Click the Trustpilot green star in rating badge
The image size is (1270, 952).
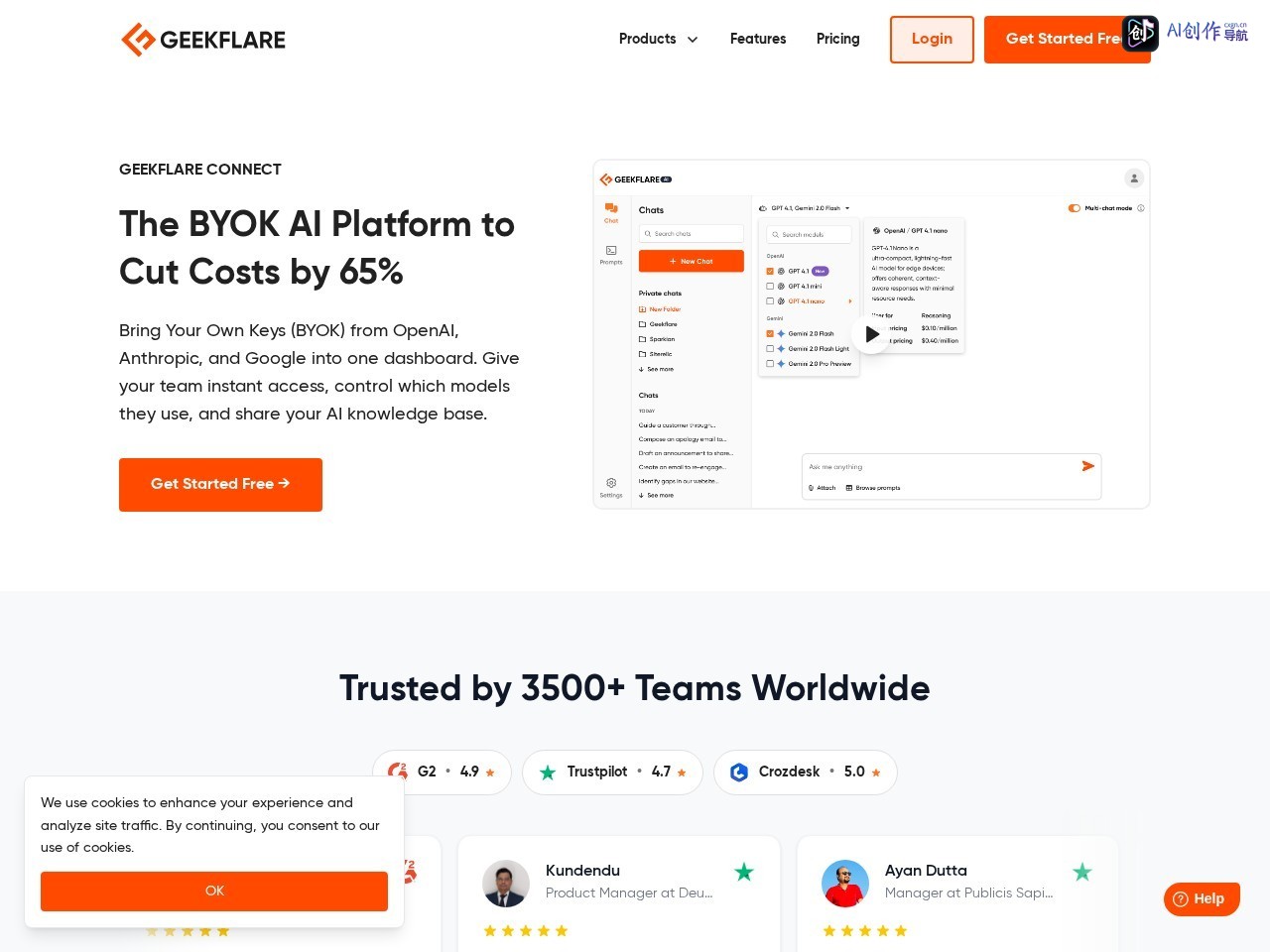[548, 773]
